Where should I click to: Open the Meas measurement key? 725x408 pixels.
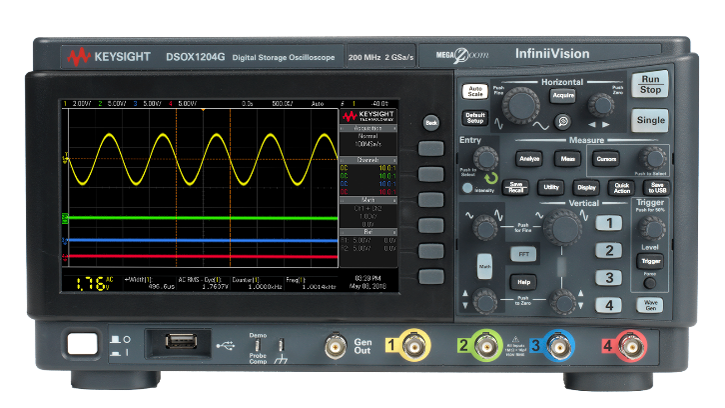568,159
